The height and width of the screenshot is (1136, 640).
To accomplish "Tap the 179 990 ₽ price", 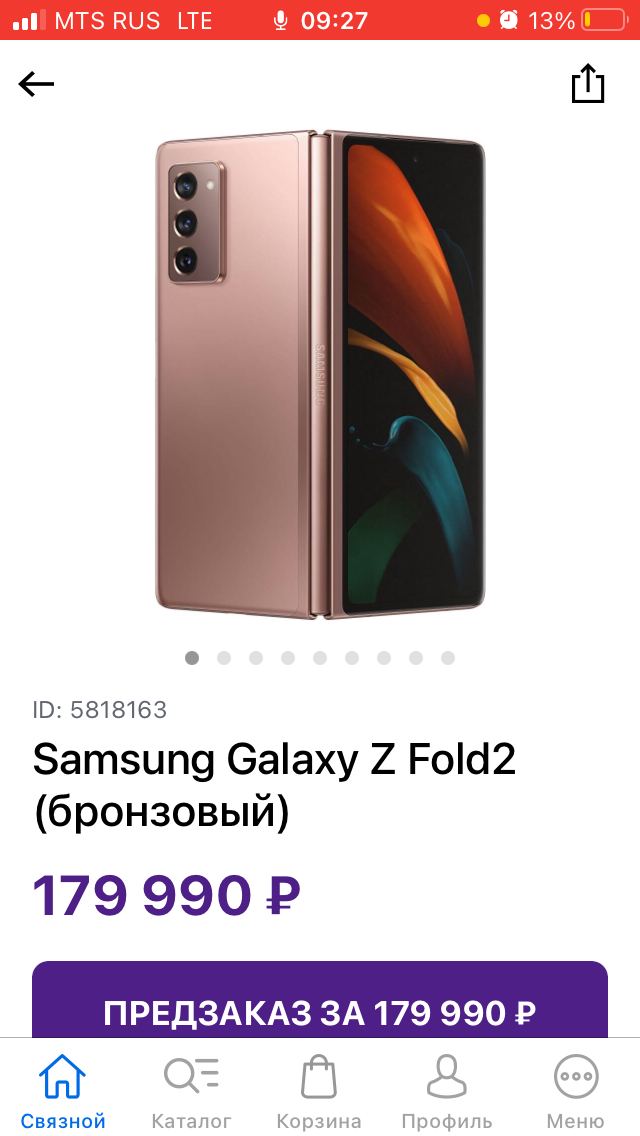I will [167, 896].
